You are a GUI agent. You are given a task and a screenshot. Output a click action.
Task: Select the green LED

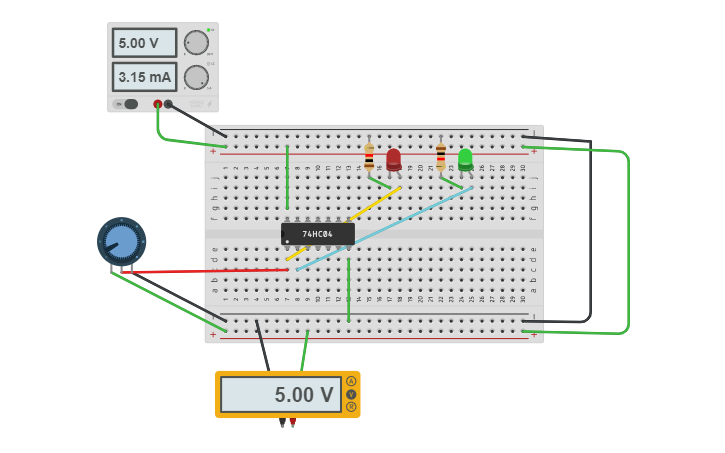pyautogui.click(x=465, y=160)
